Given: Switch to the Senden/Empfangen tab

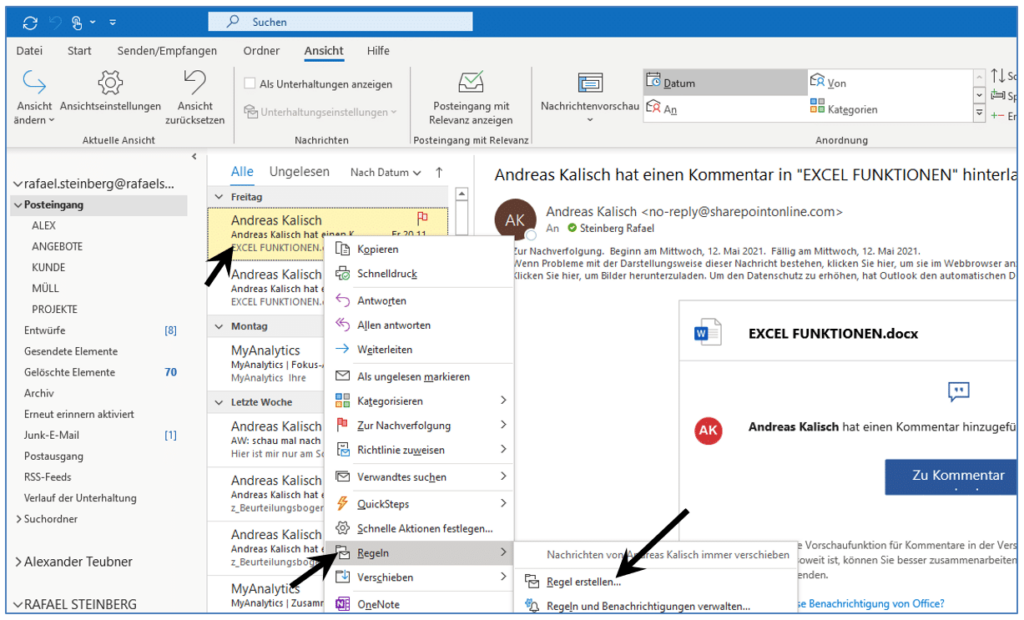Looking at the screenshot, I should coord(167,51).
